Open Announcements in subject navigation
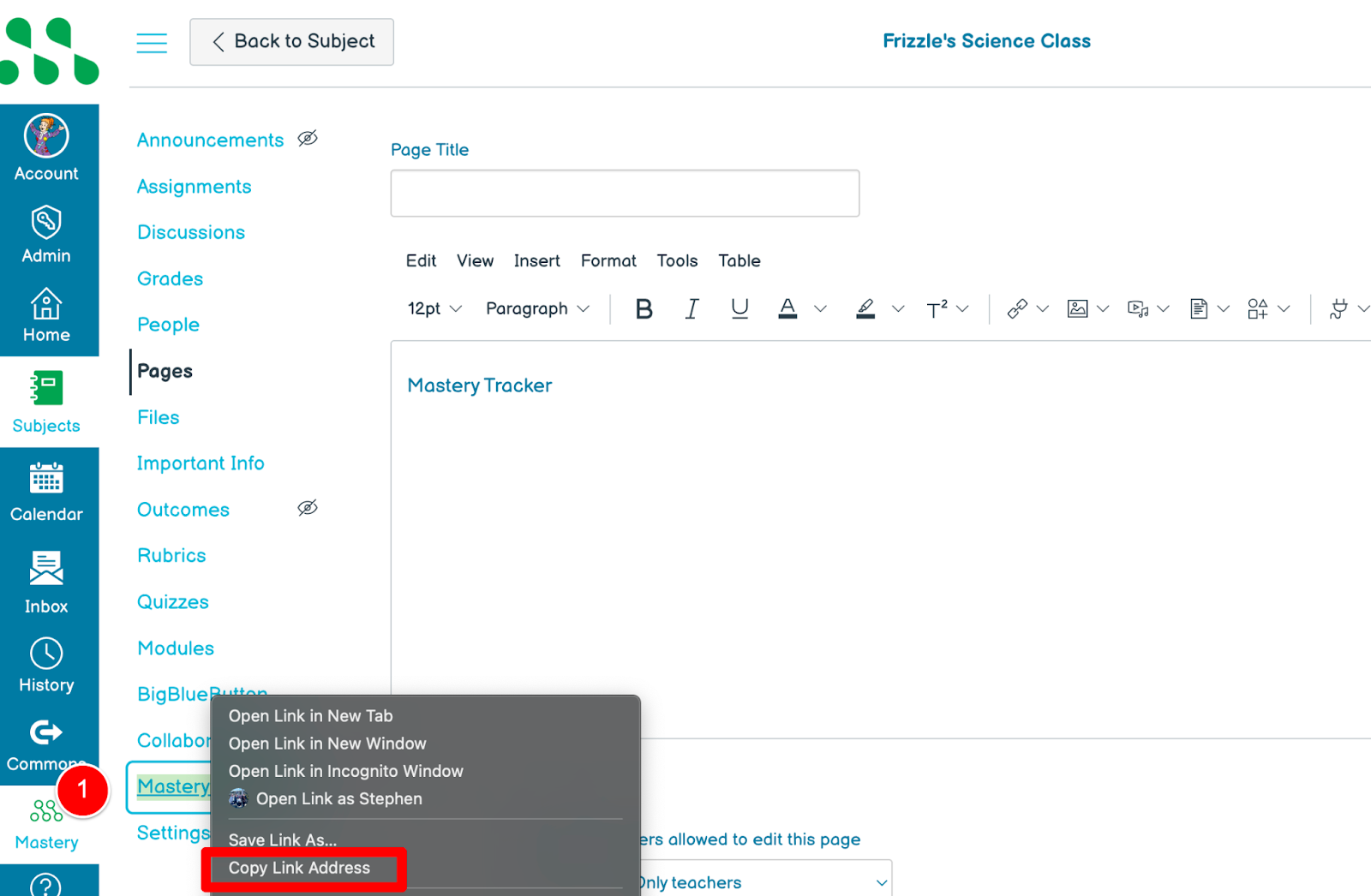The height and width of the screenshot is (896, 1371). [x=210, y=140]
